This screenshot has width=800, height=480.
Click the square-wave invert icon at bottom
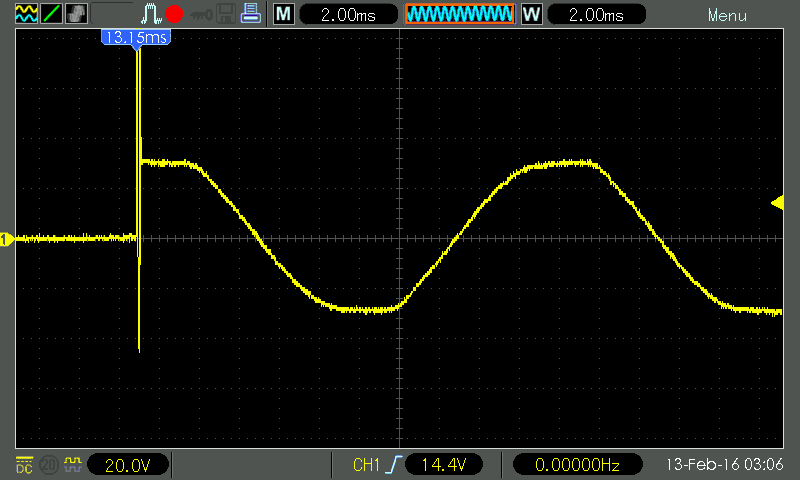pos(72,464)
